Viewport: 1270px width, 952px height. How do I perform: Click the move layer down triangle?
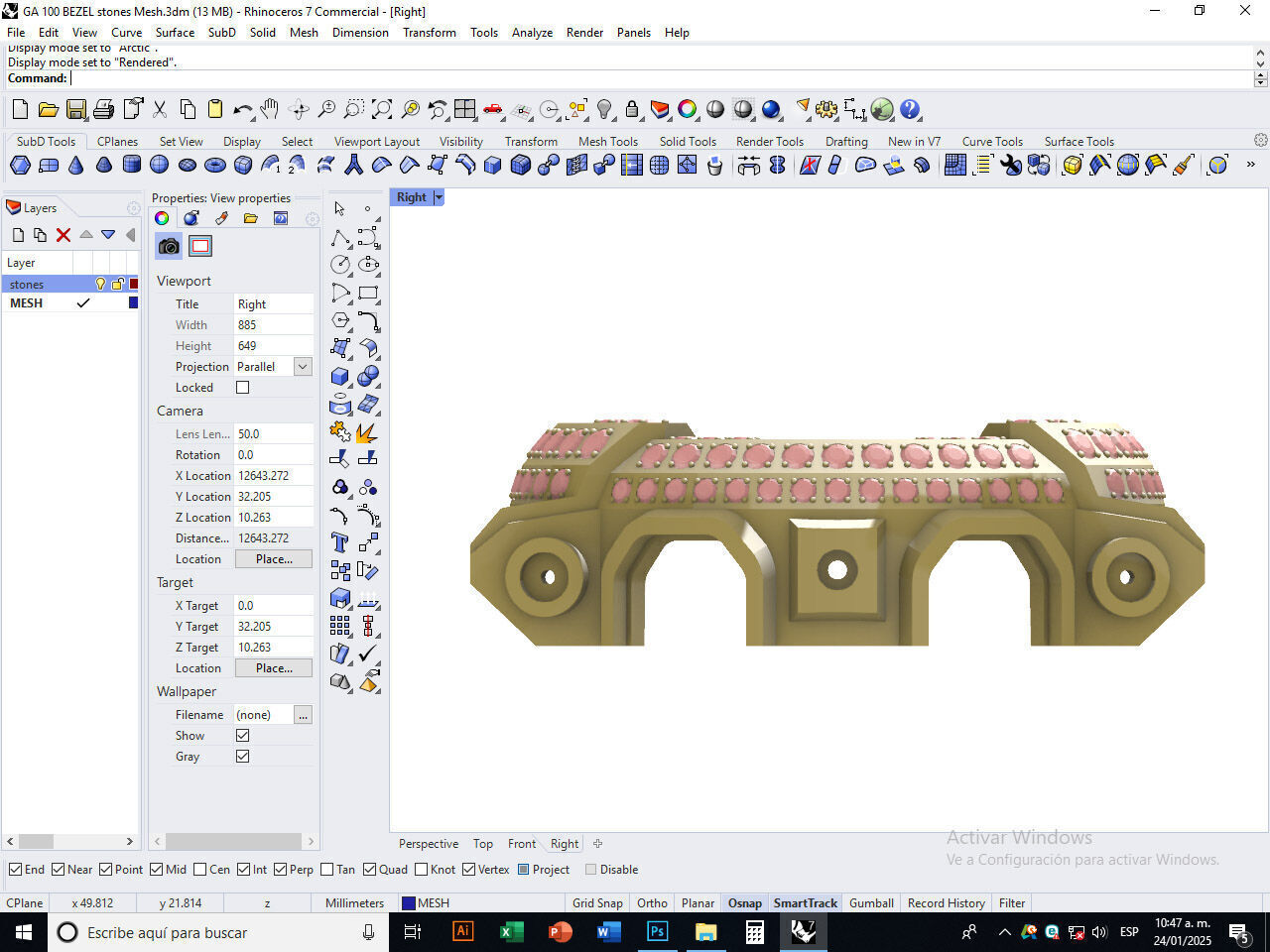click(108, 235)
